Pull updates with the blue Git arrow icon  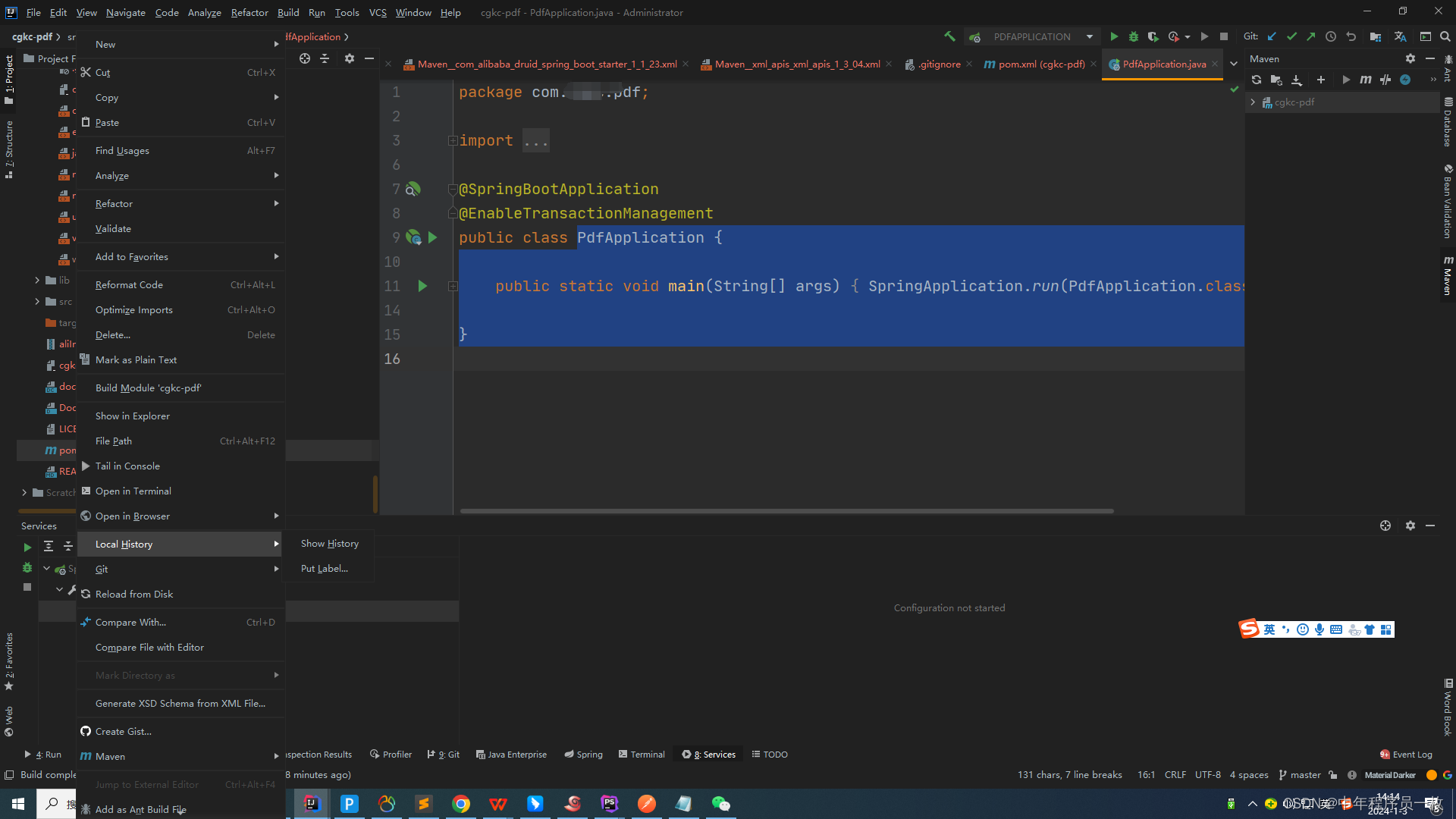coord(1272,36)
